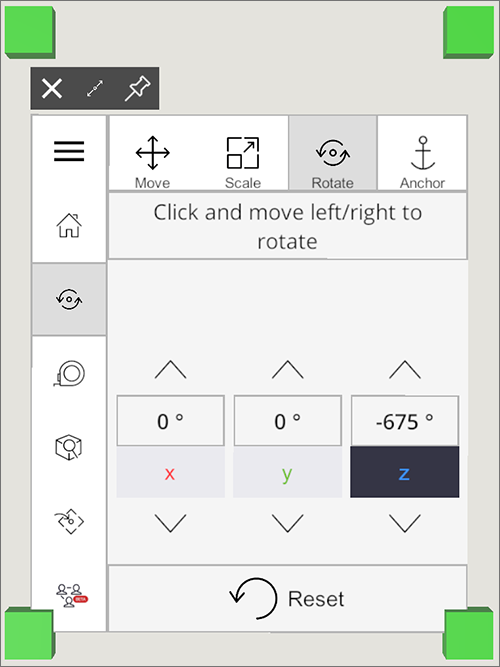Increase x rotation with up chevron
Screen dimensions: 500x667
click(x=170, y=370)
